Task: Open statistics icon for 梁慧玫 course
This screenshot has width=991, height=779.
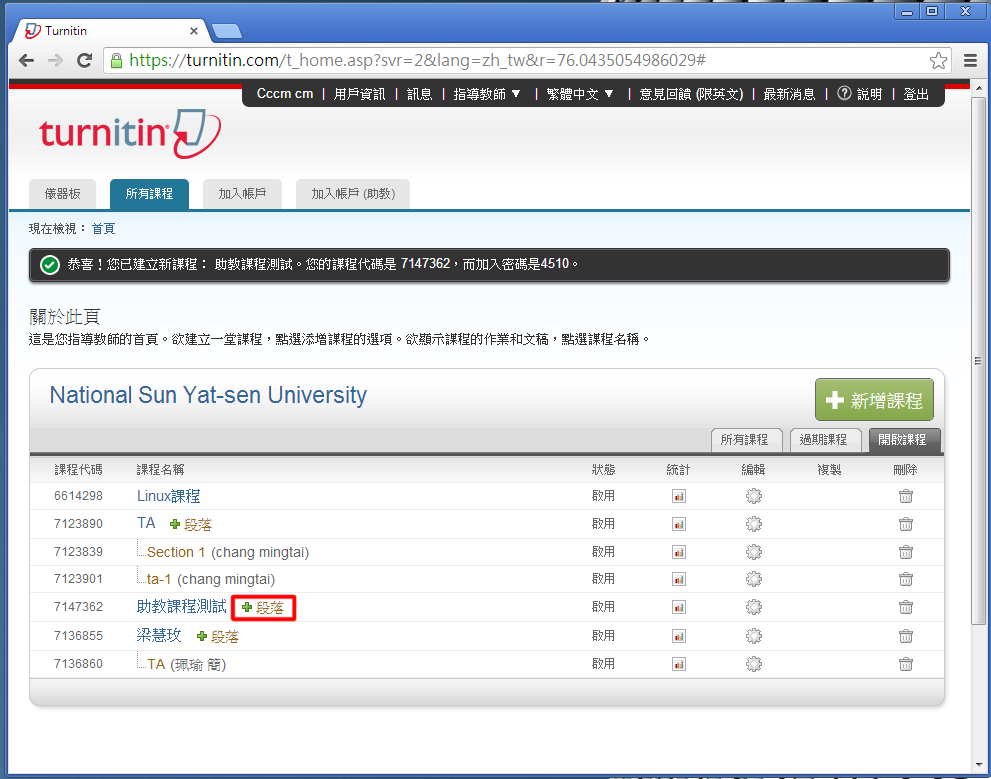Action: pyautogui.click(x=679, y=636)
